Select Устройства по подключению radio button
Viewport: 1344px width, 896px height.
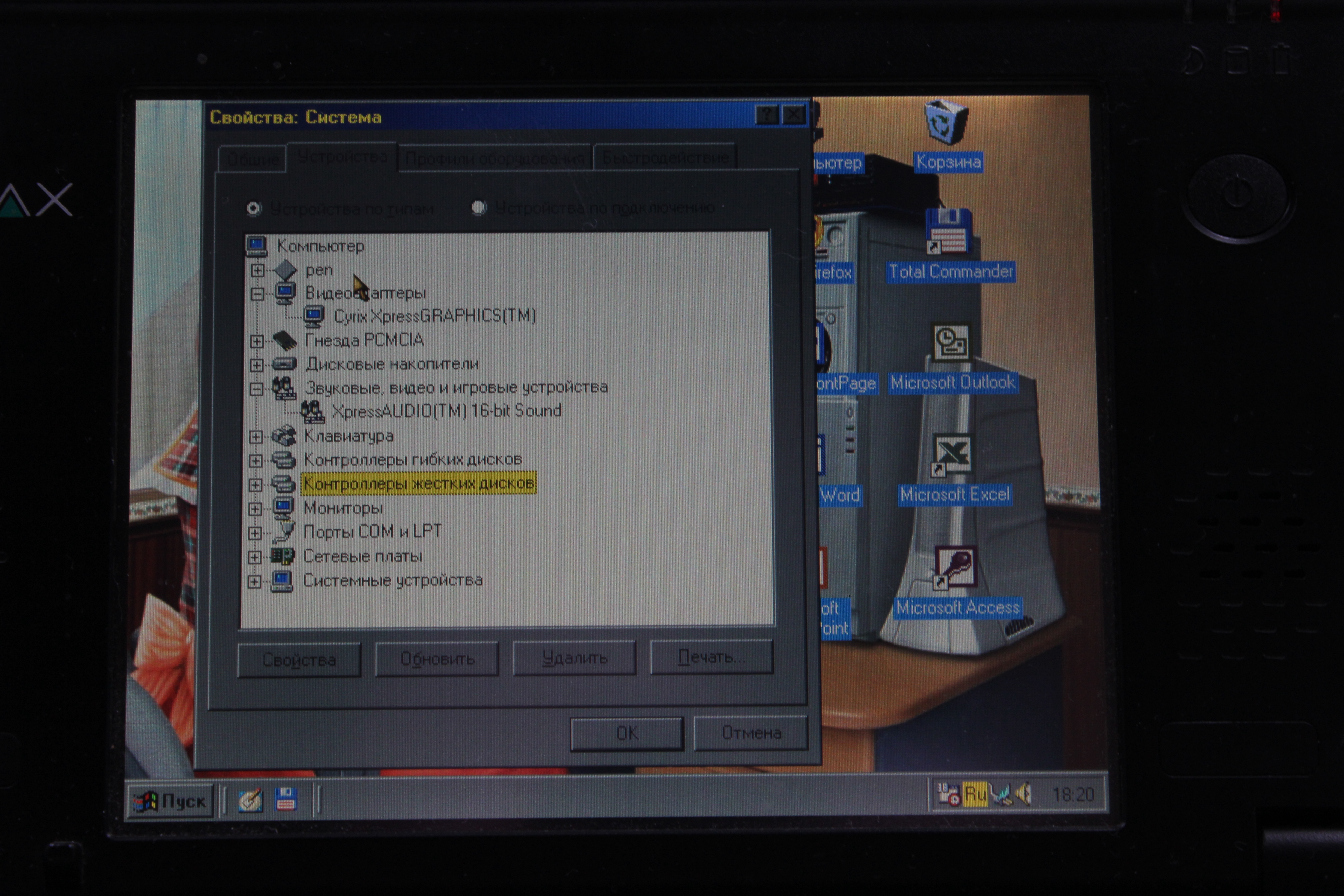(x=479, y=208)
